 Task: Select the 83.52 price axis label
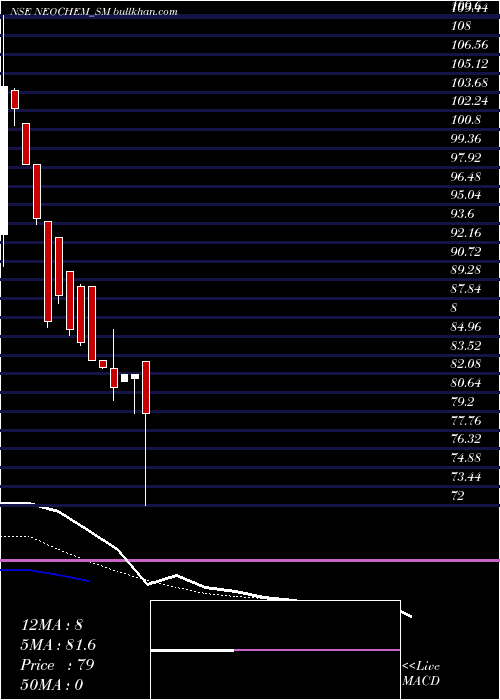tap(466, 346)
